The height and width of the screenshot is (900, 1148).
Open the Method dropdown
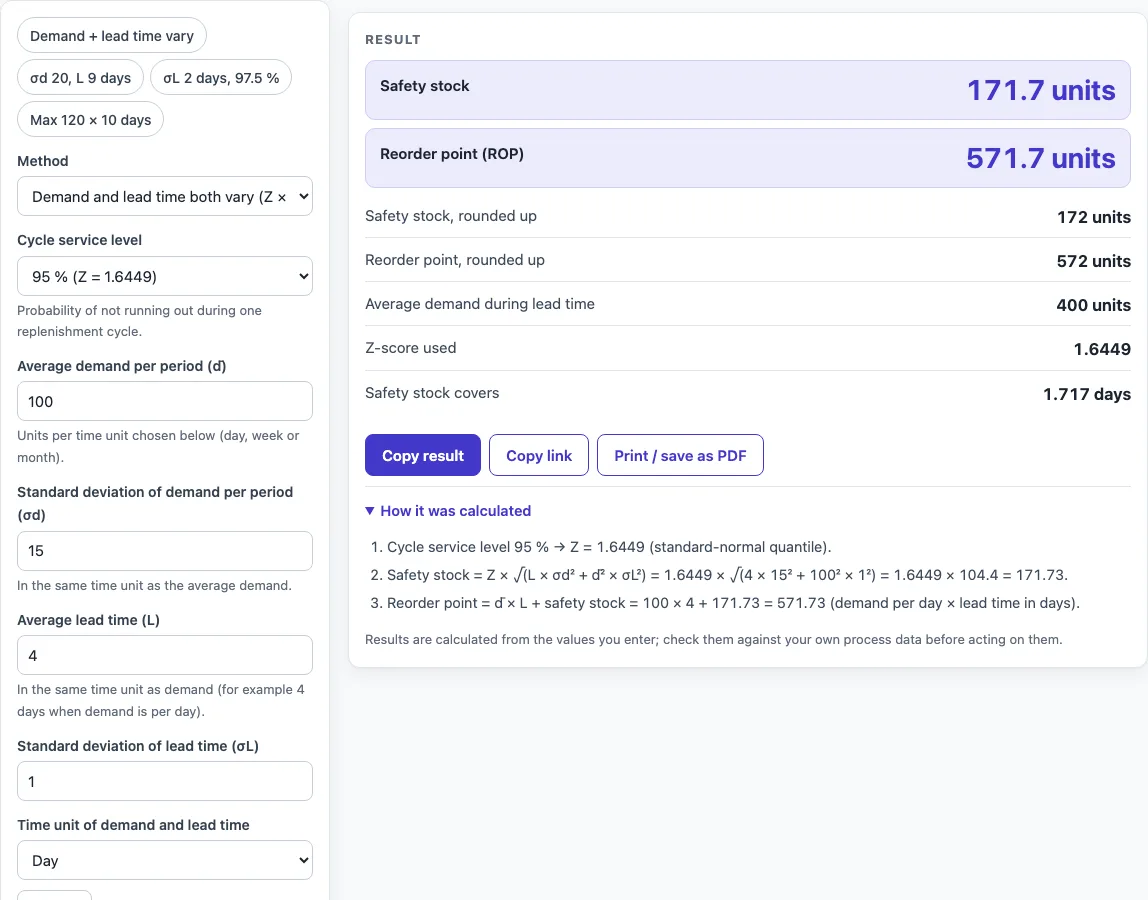coord(165,196)
